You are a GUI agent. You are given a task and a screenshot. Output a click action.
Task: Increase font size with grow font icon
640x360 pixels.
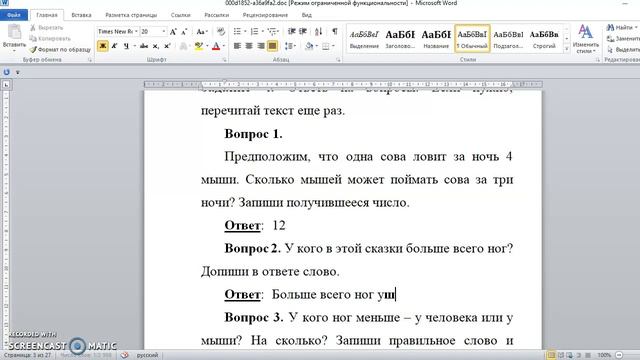point(173,31)
